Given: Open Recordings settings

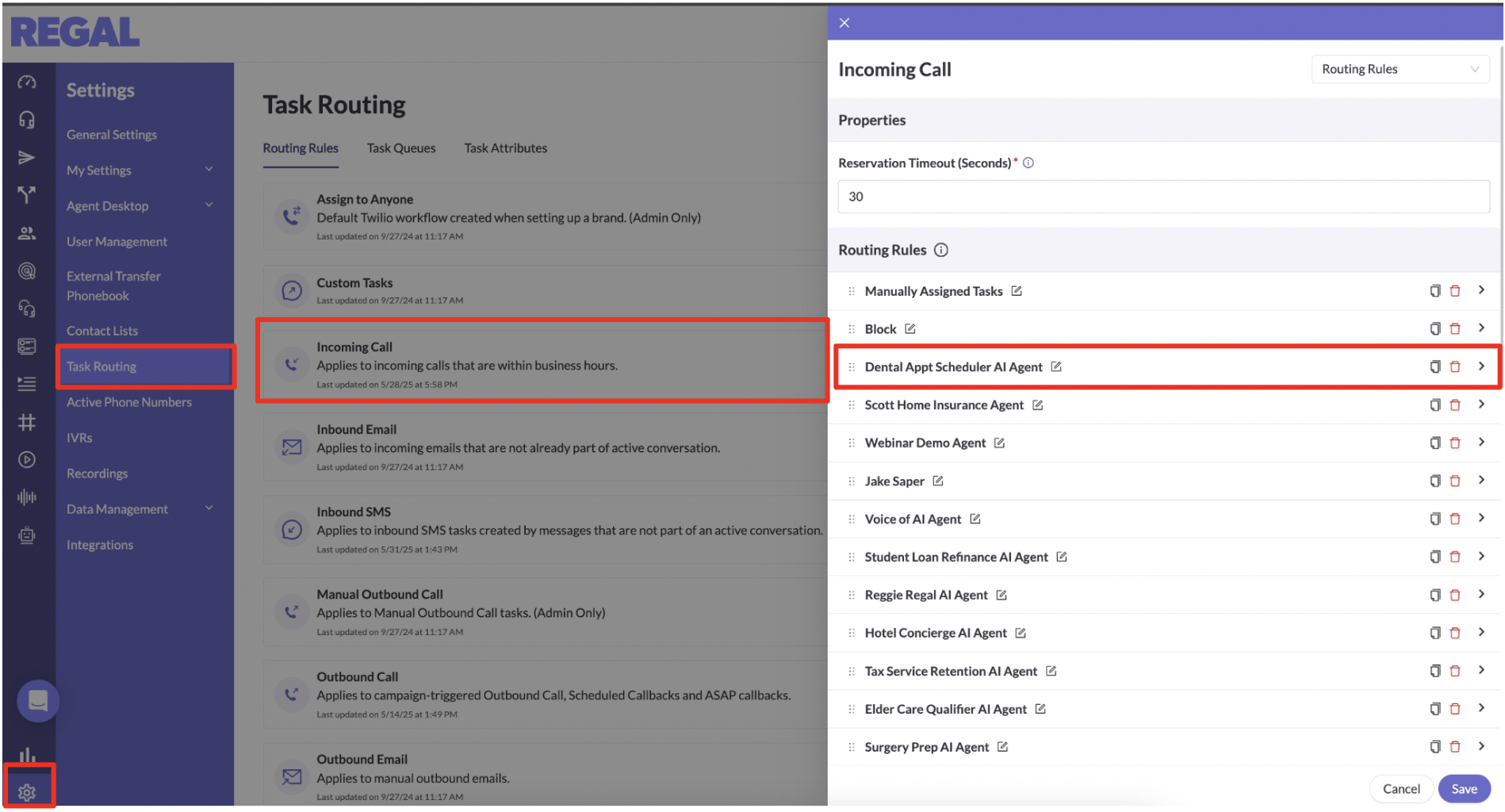Looking at the screenshot, I should pos(97,473).
